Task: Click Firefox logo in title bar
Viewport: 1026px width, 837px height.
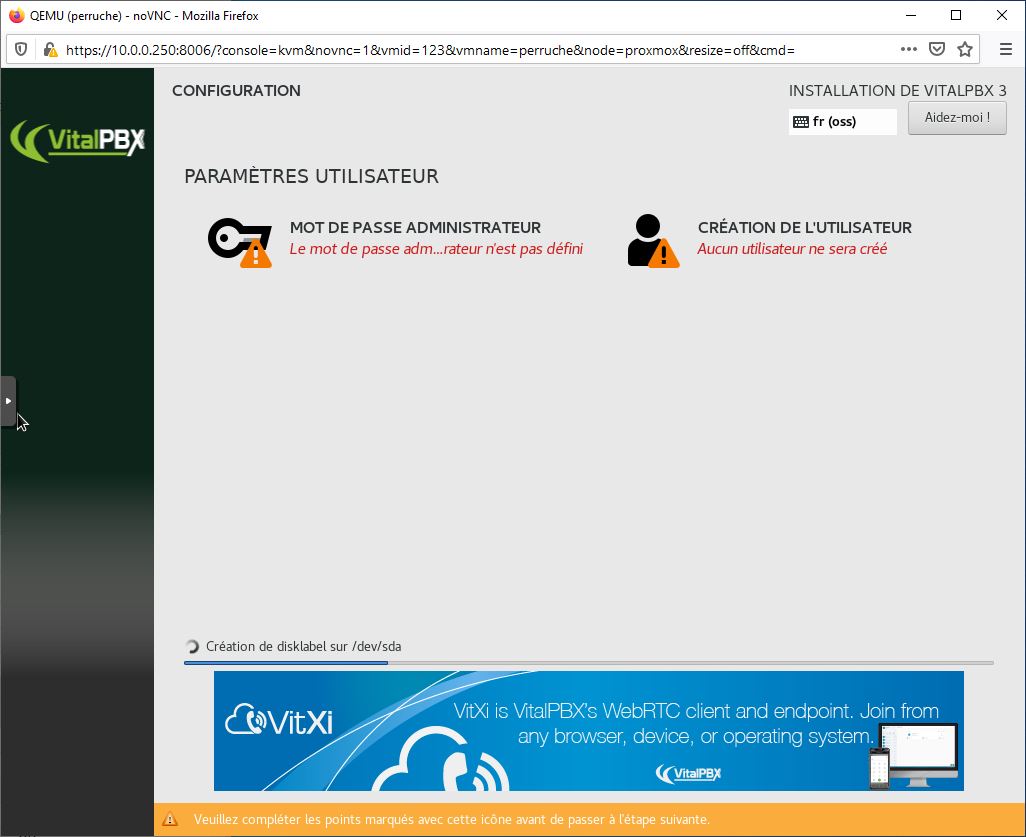Action: (x=16, y=15)
